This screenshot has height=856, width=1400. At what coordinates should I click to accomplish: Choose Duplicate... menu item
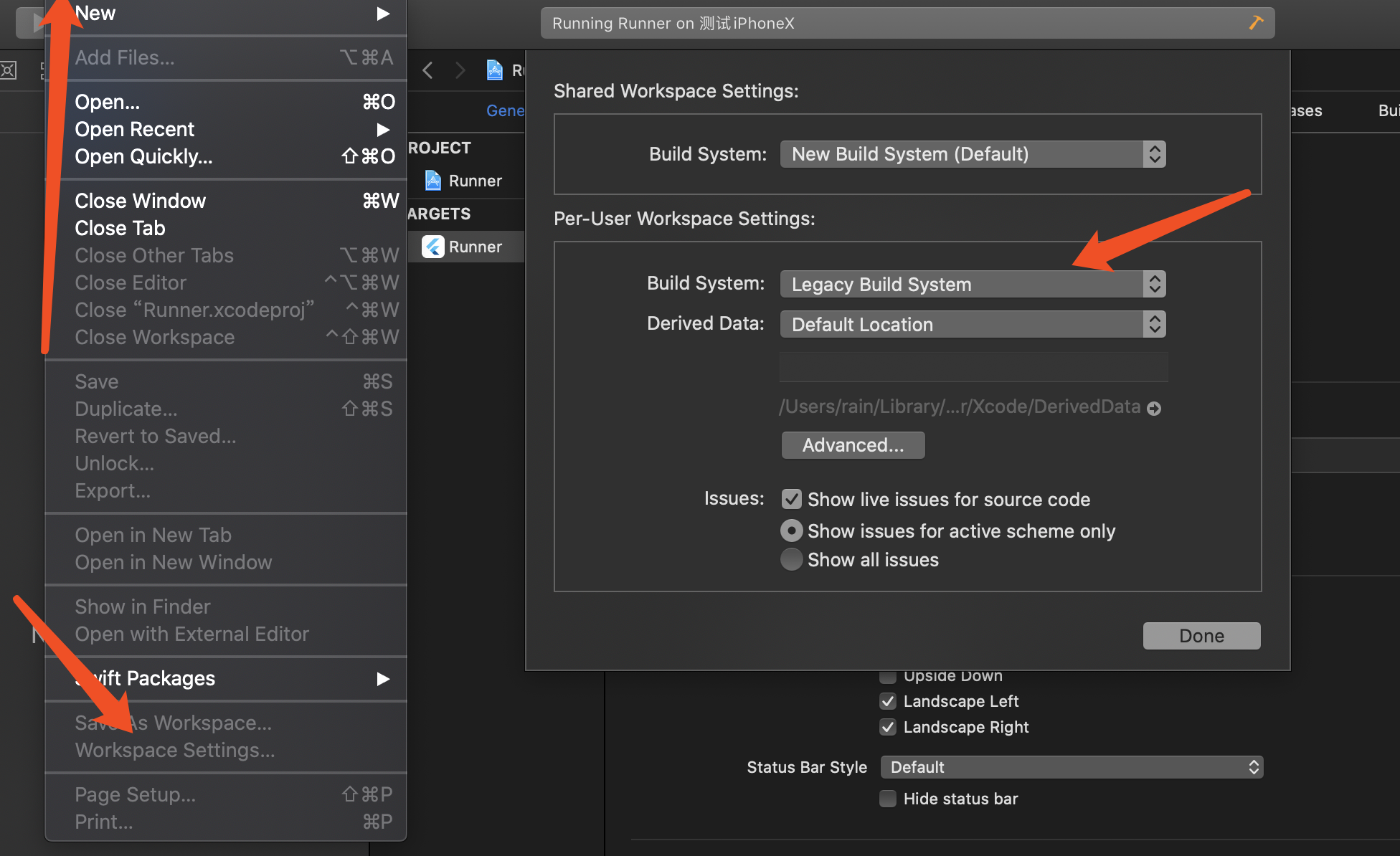pos(226,409)
